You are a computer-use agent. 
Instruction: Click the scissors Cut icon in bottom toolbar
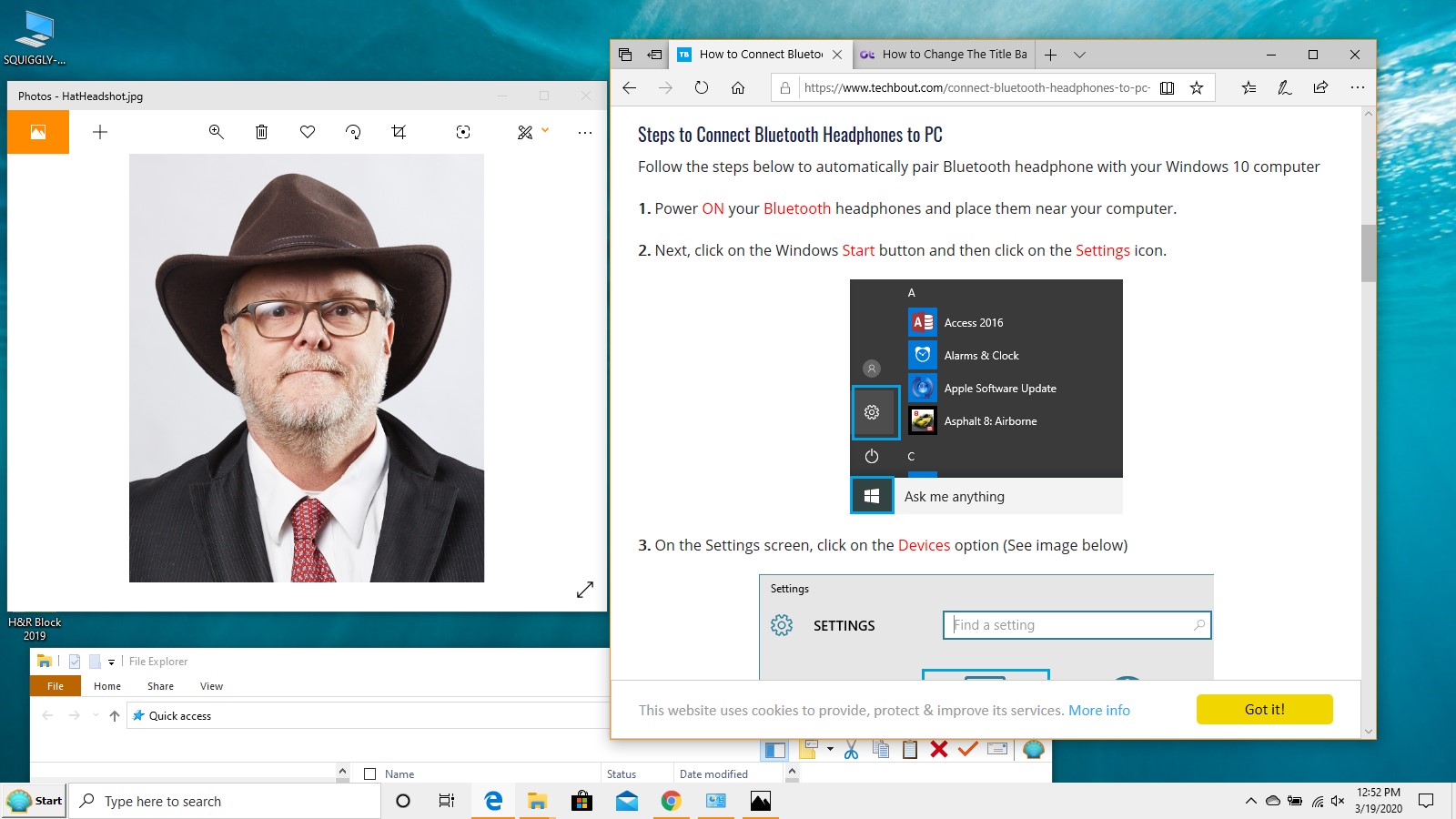click(851, 750)
